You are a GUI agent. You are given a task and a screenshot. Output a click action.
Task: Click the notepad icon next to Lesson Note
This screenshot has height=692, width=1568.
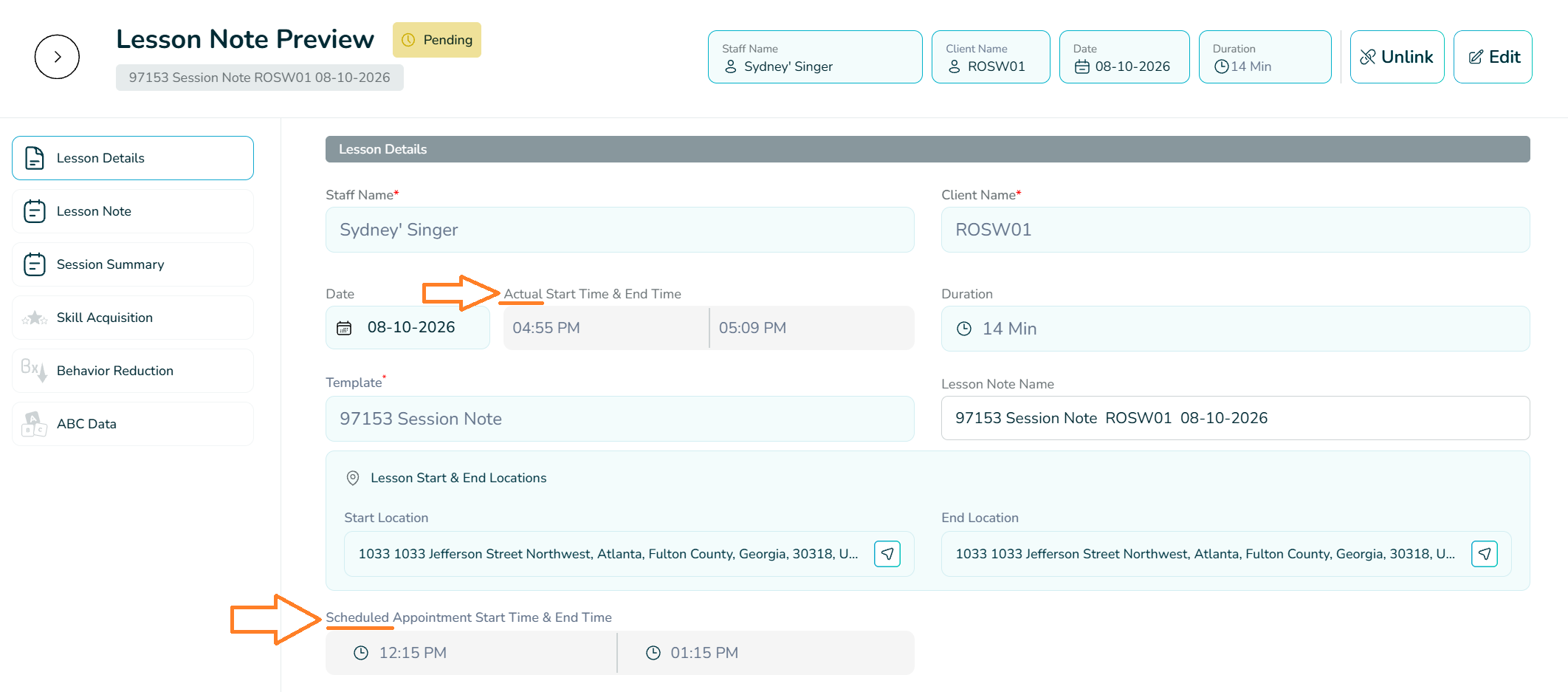pos(35,211)
